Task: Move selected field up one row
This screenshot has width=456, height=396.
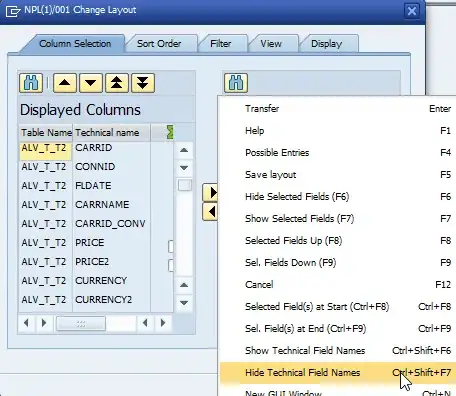Action: (65, 83)
